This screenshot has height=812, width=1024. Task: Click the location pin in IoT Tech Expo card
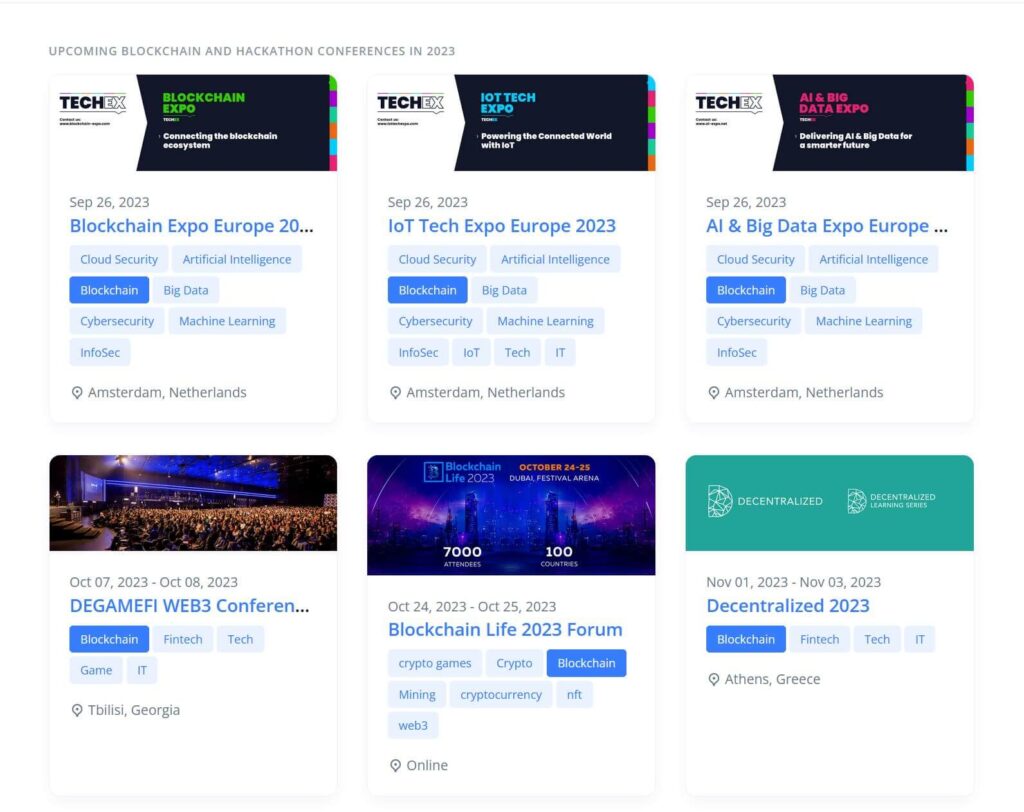coord(395,393)
